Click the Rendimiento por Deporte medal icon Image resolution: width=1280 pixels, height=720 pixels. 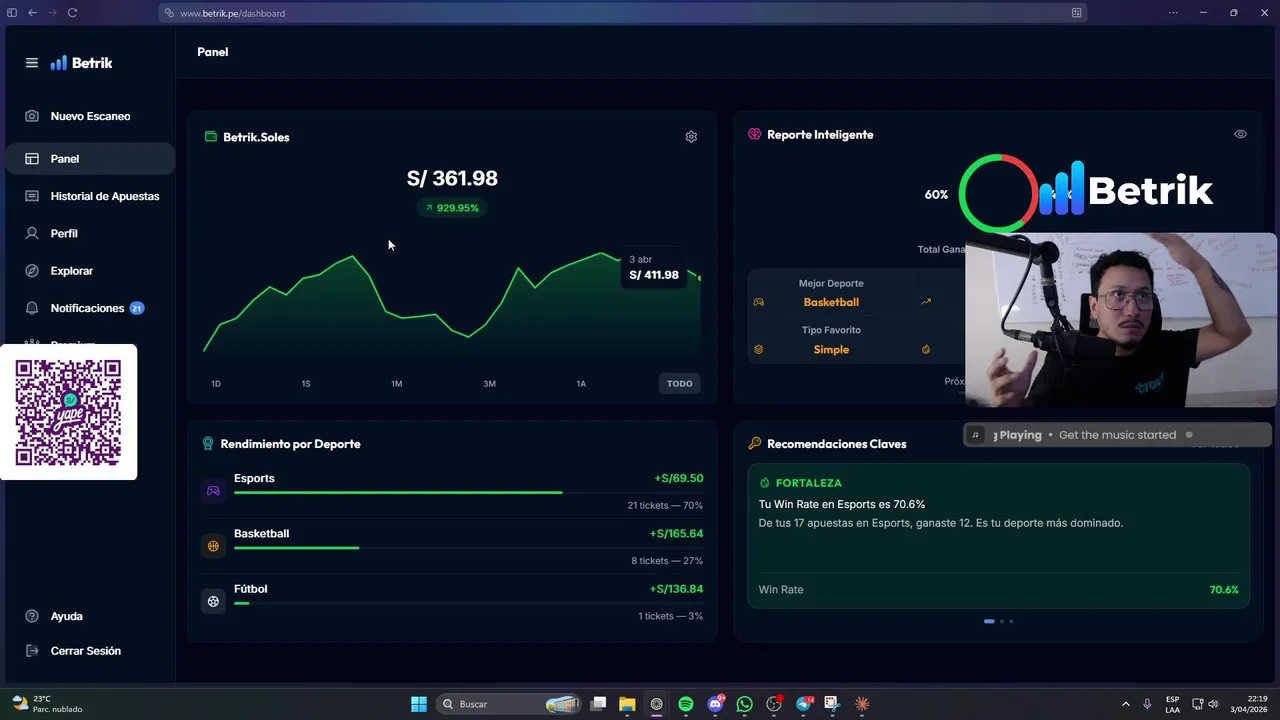(208, 444)
